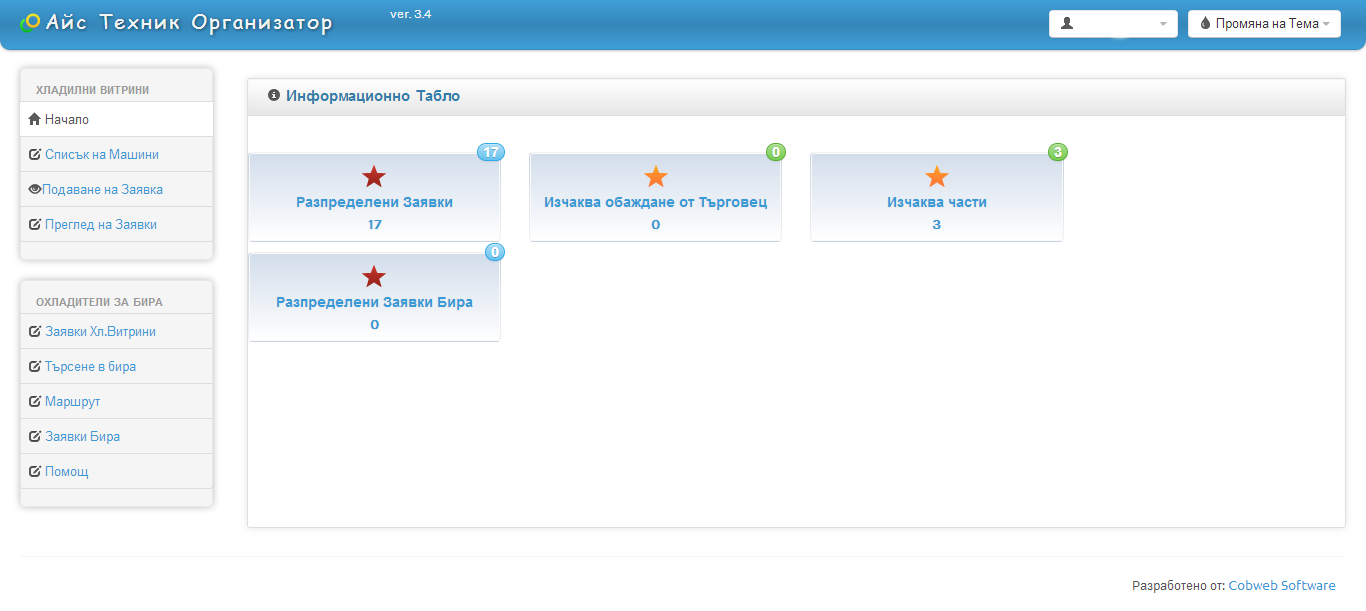Click the green badge showing 3
Image resolution: width=1366 pixels, height=611 pixels.
click(x=1058, y=152)
